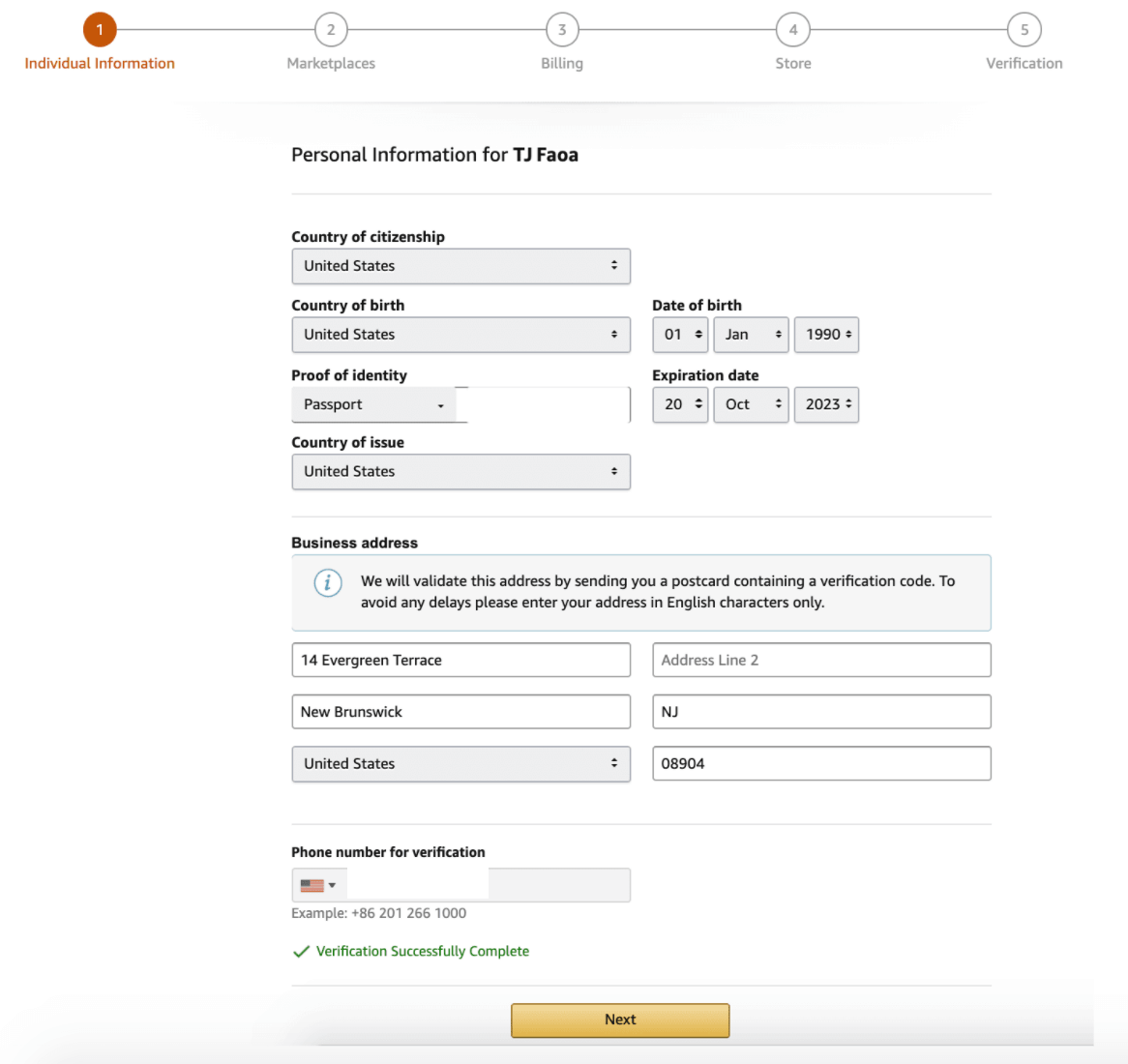
Task: Open the Country of citizenship dropdown
Action: (460, 266)
